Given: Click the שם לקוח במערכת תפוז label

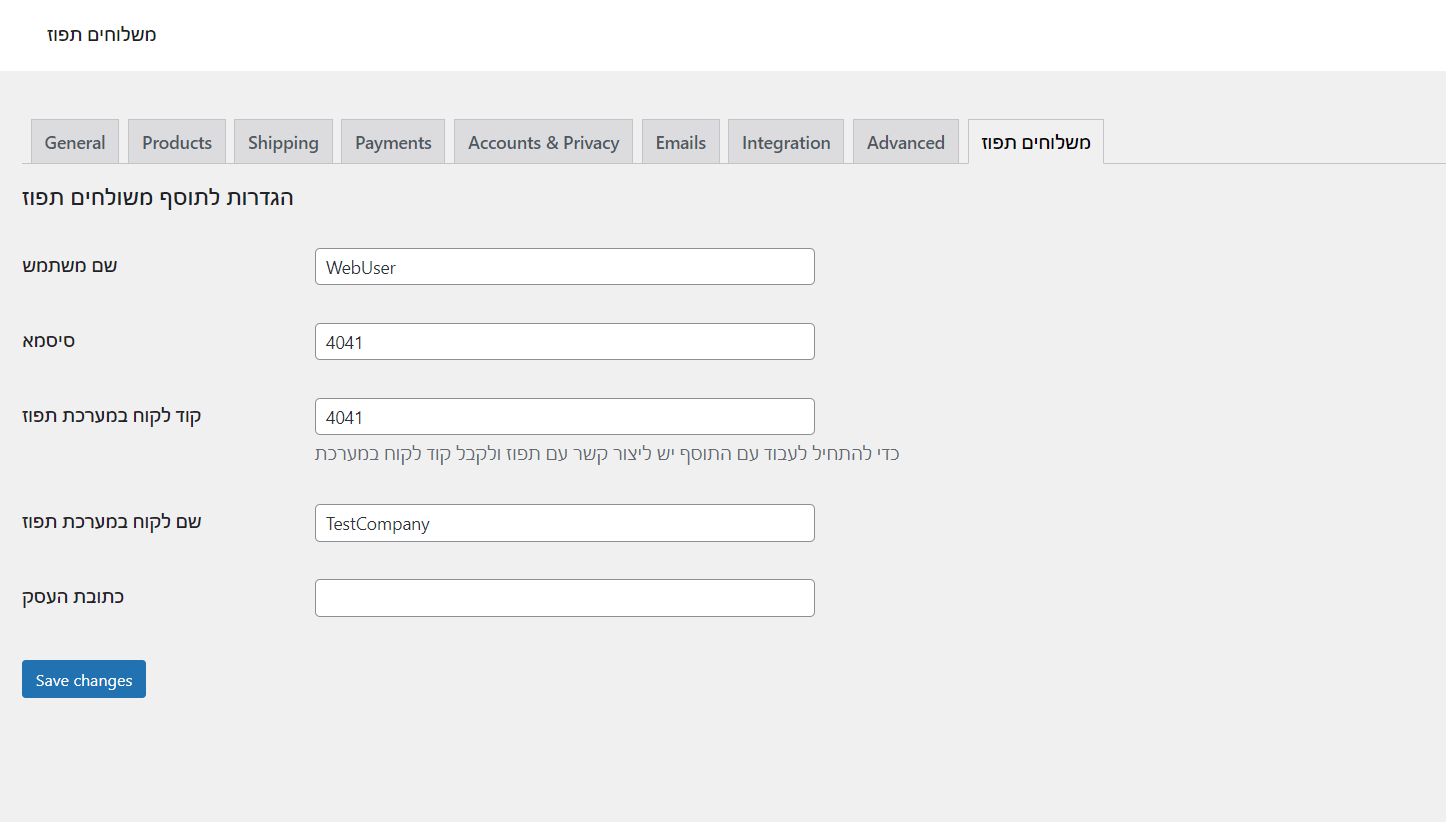Looking at the screenshot, I should coord(112,521).
